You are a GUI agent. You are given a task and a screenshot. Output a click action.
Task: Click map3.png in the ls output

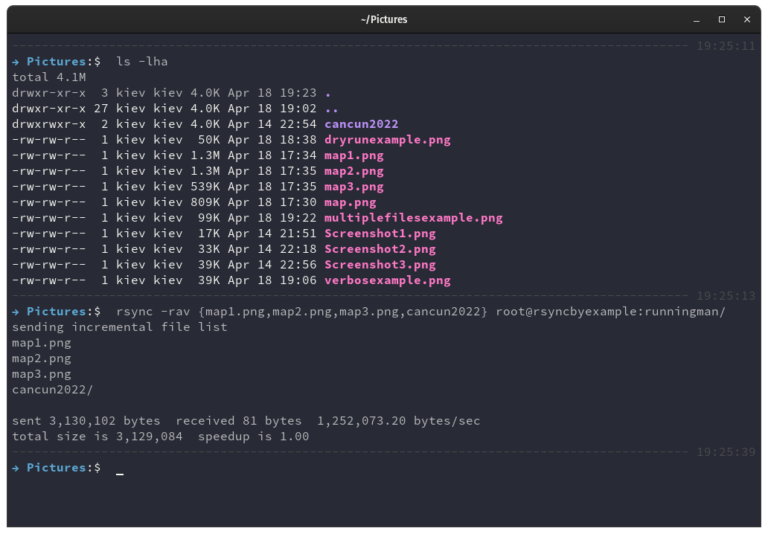pos(354,187)
